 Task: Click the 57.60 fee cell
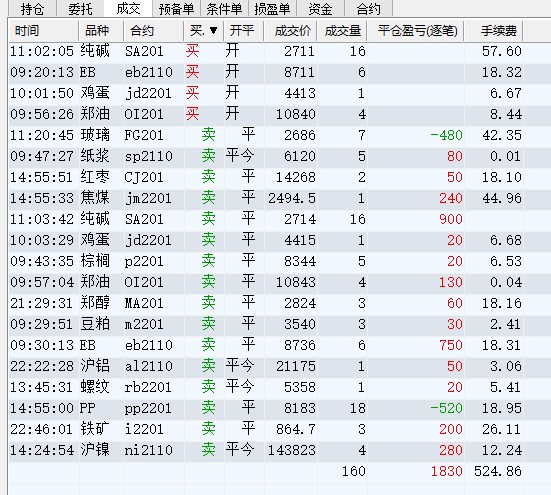502,52
